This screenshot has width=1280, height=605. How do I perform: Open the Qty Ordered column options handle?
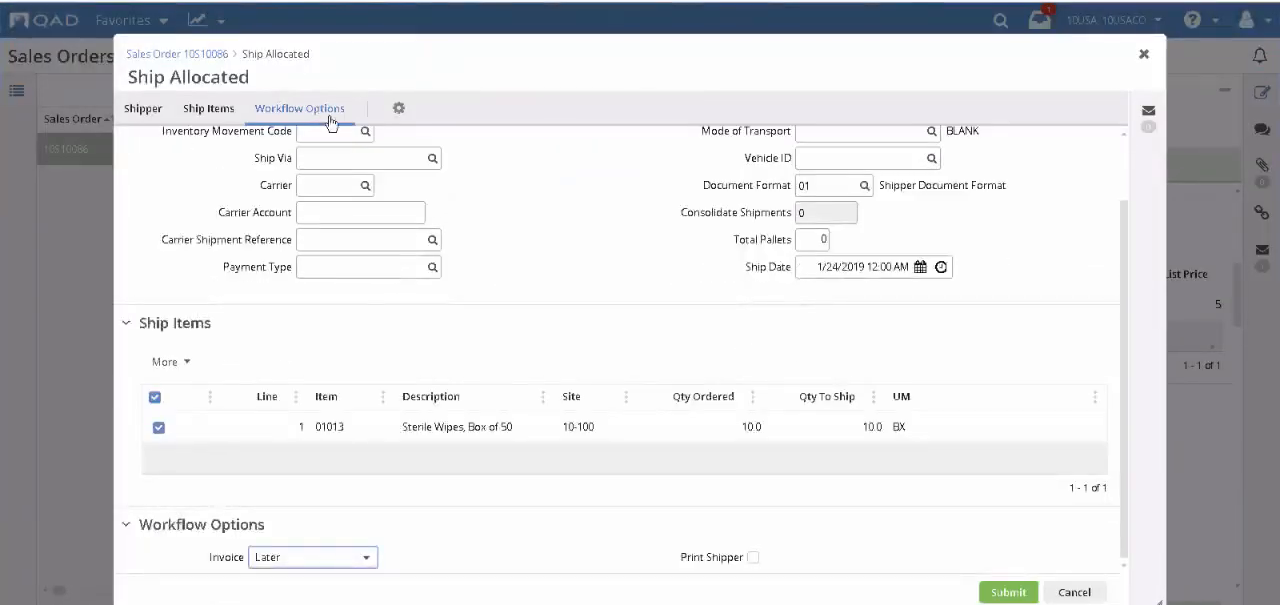click(752, 397)
